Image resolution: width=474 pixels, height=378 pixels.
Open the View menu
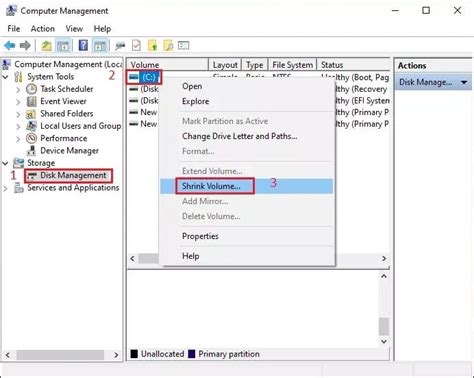74,29
